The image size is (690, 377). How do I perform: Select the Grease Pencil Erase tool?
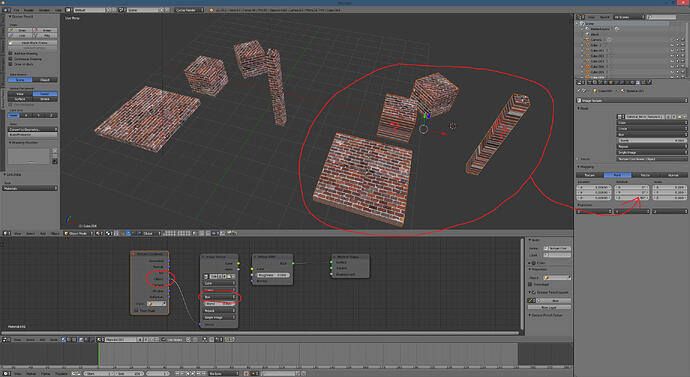tap(45, 30)
